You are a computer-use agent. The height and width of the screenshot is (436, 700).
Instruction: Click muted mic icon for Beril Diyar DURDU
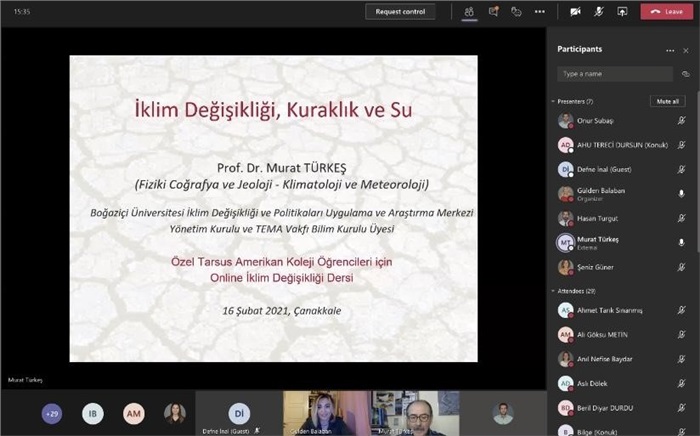[x=681, y=408]
